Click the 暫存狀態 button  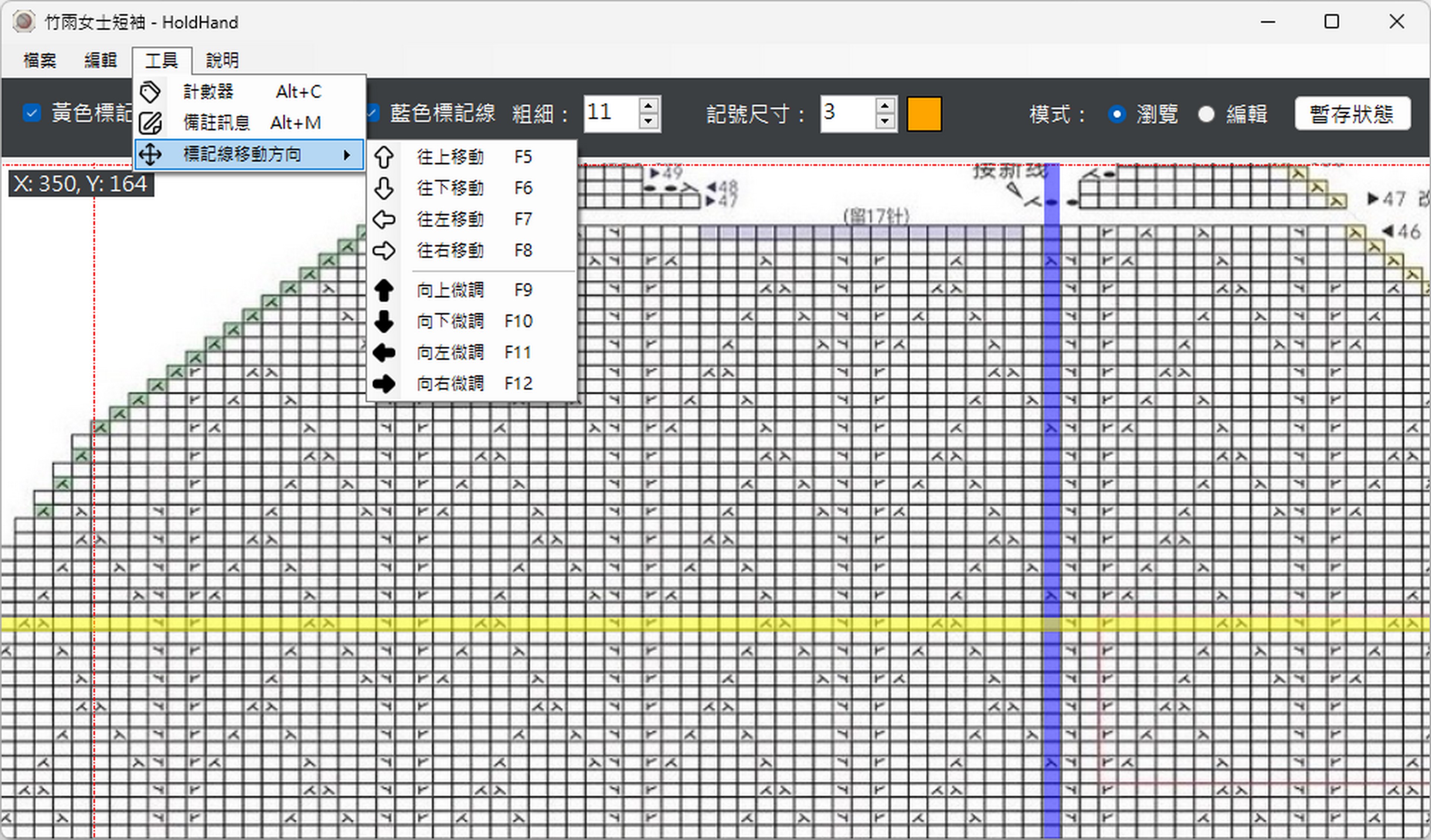coord(1352,114)
